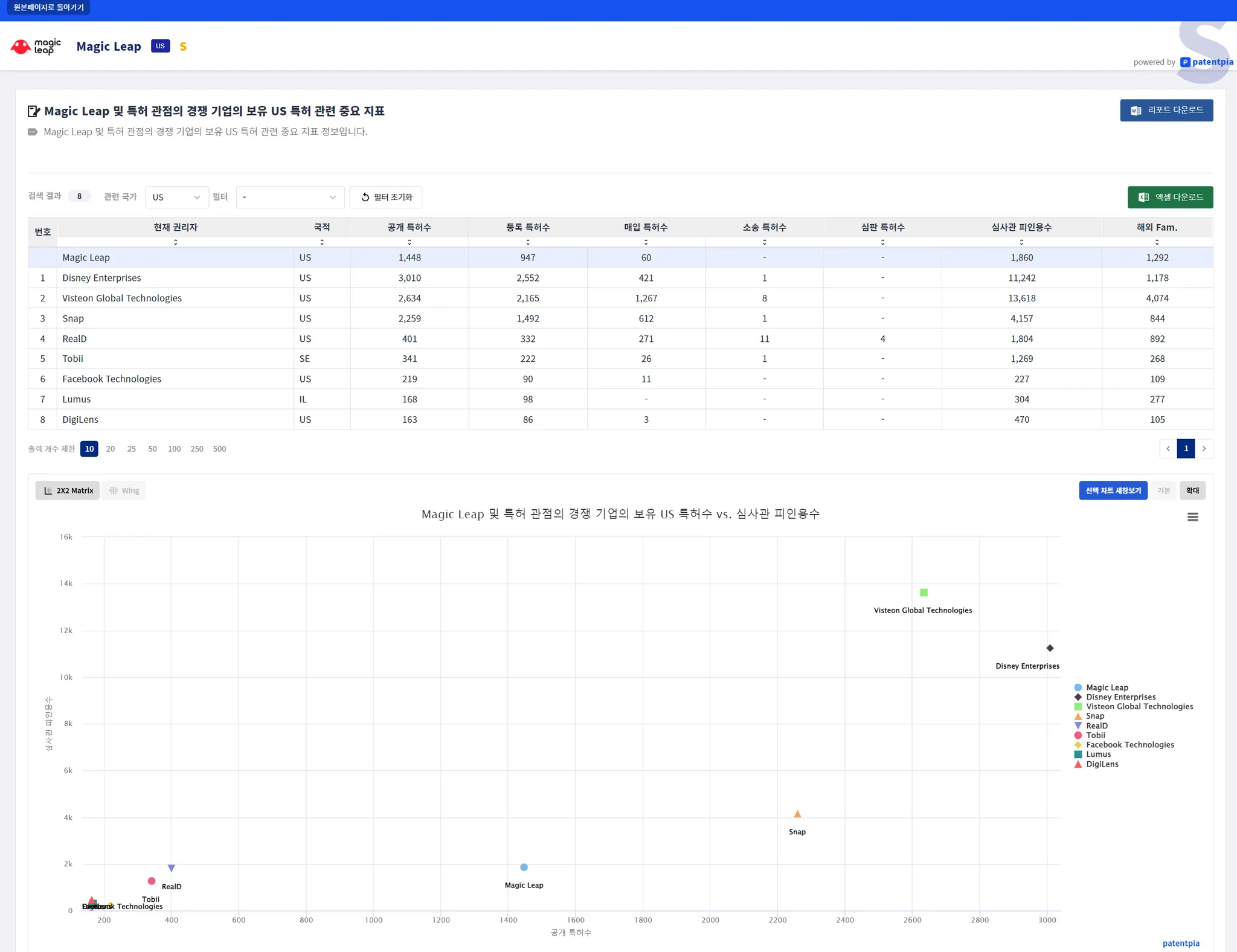Viewport: 1237px width, 952px height.
Task: Toggle Magic Leap series in chart legend
Action: point(1106,687)
